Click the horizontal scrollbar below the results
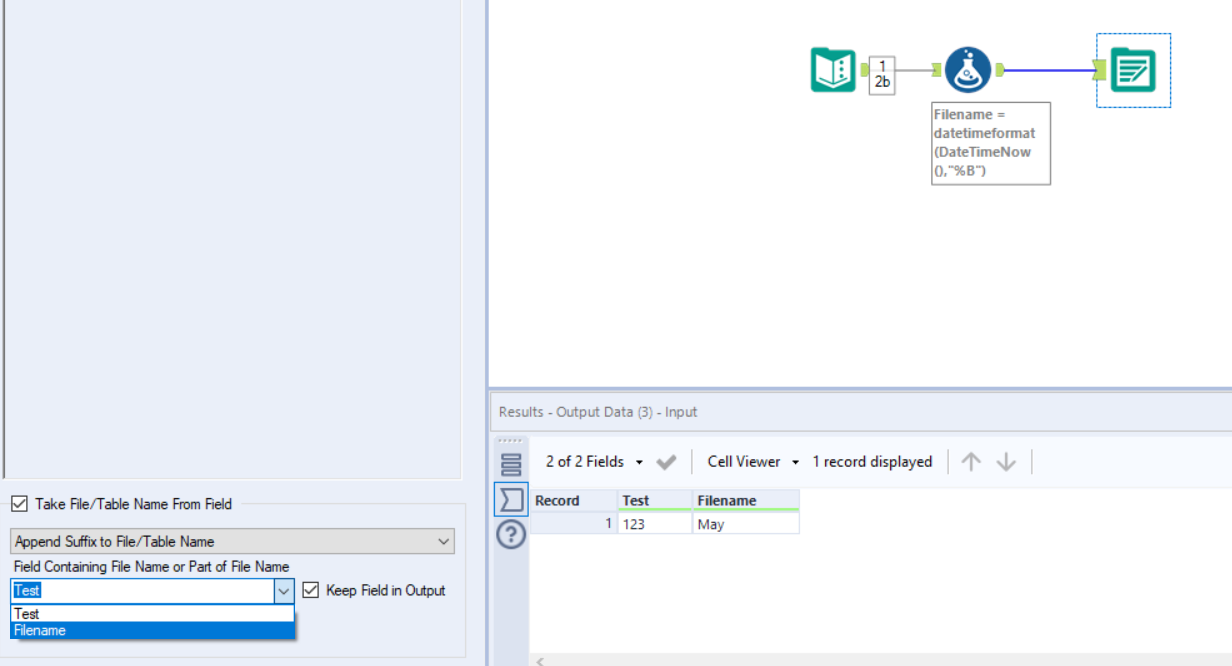This screenshot has height=666, width=1232. (800, 661)
